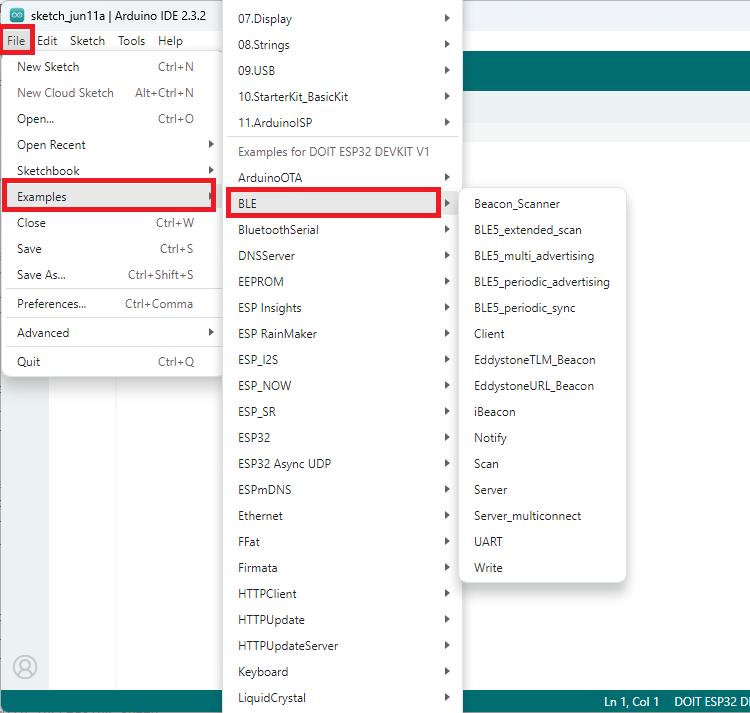
Task: Open Preferences... from File menu
Action: (112, 304)
